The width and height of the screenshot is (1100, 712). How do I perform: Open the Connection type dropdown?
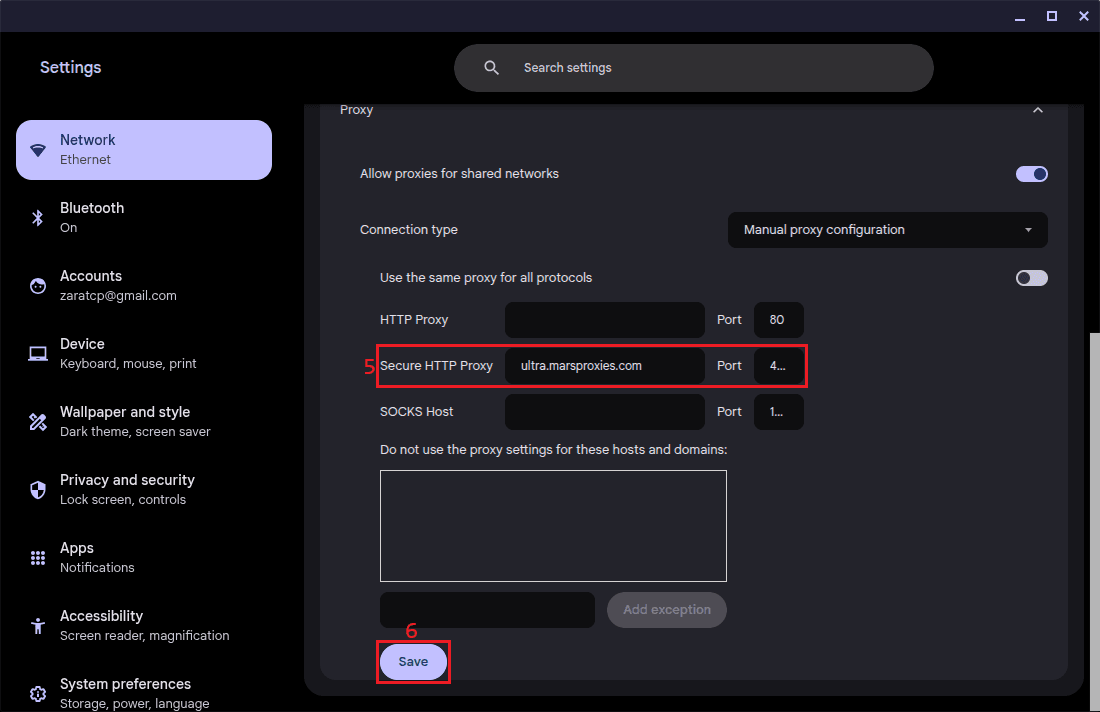pos(887,230)
